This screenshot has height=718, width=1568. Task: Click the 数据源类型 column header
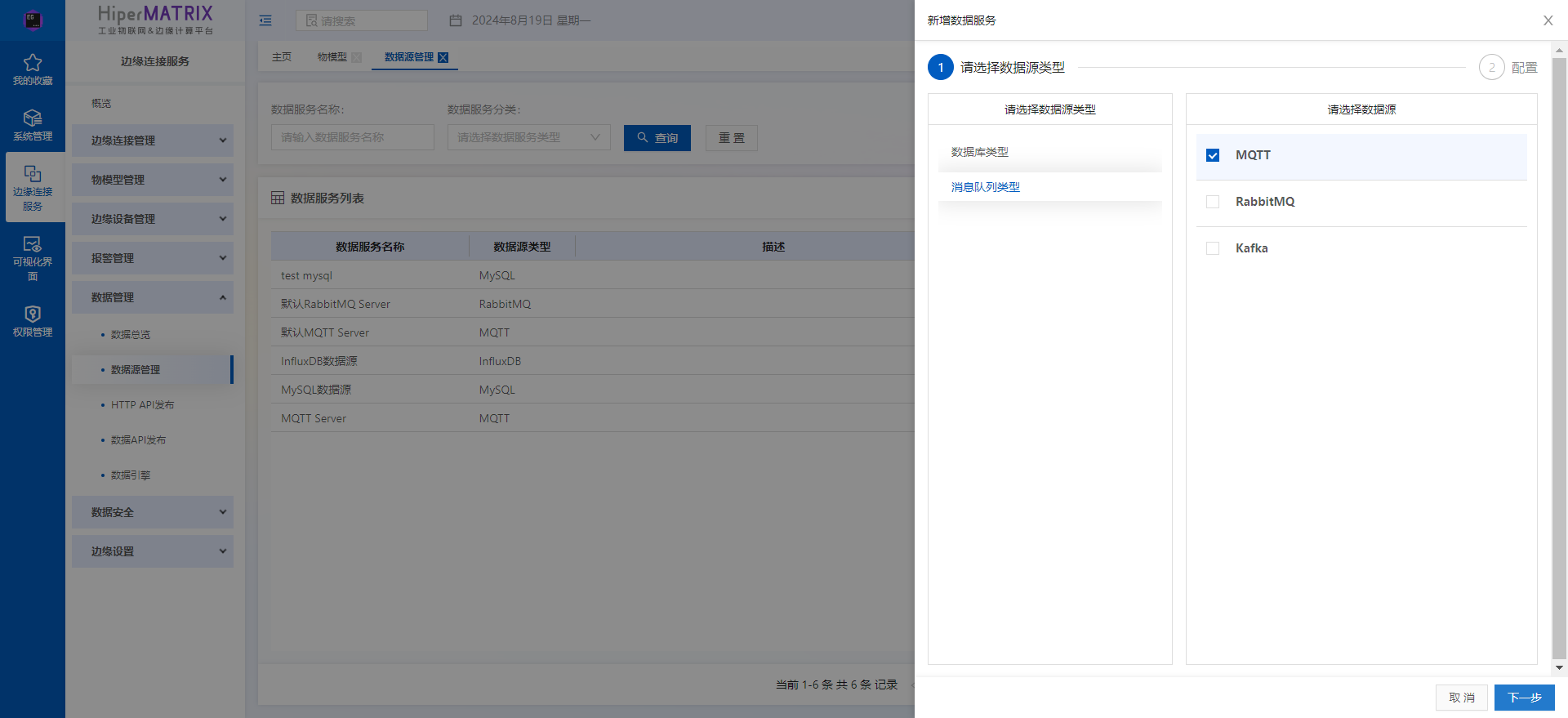522,247
